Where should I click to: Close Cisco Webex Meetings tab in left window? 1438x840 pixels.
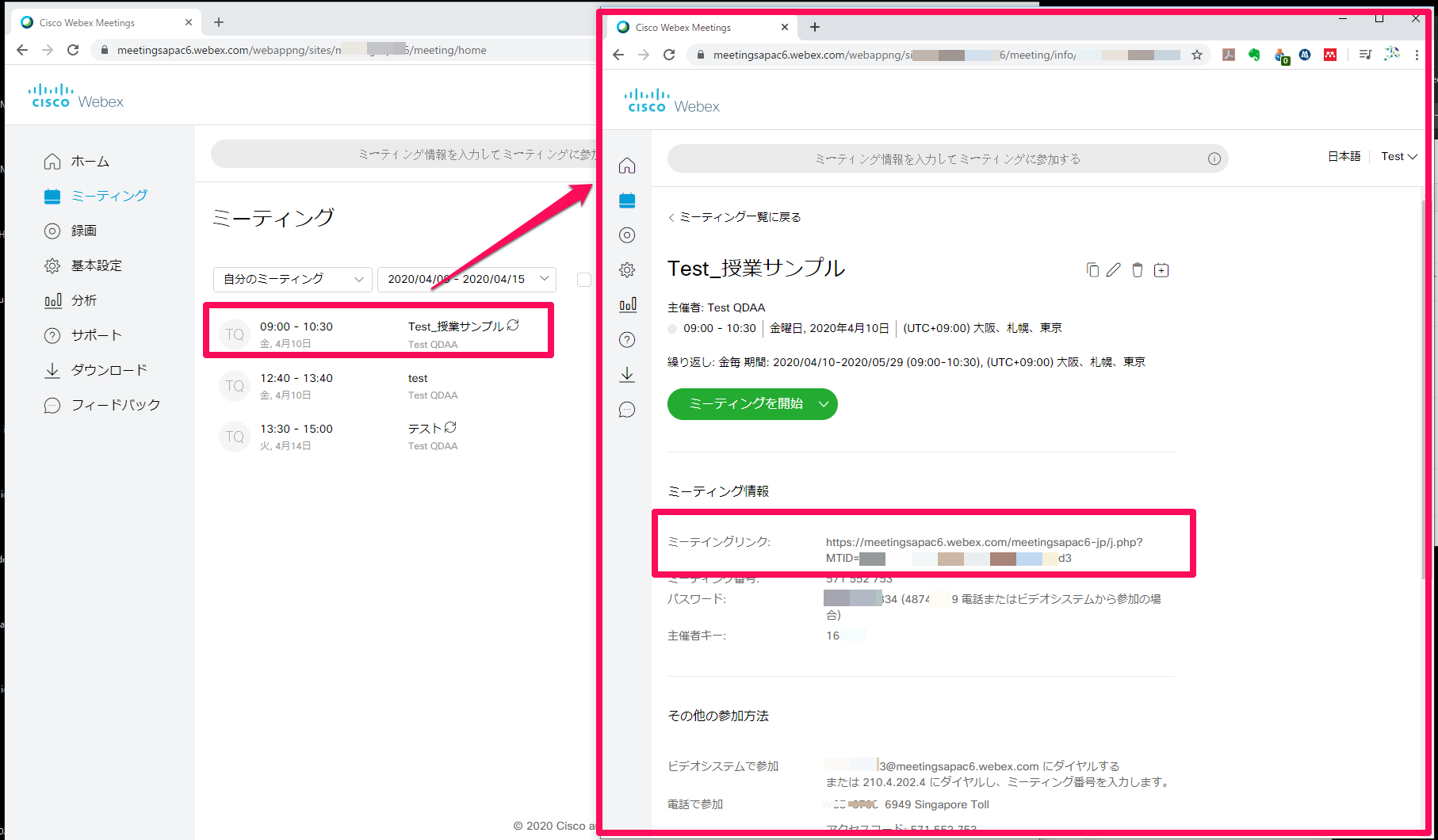click(x=189, y=22)
